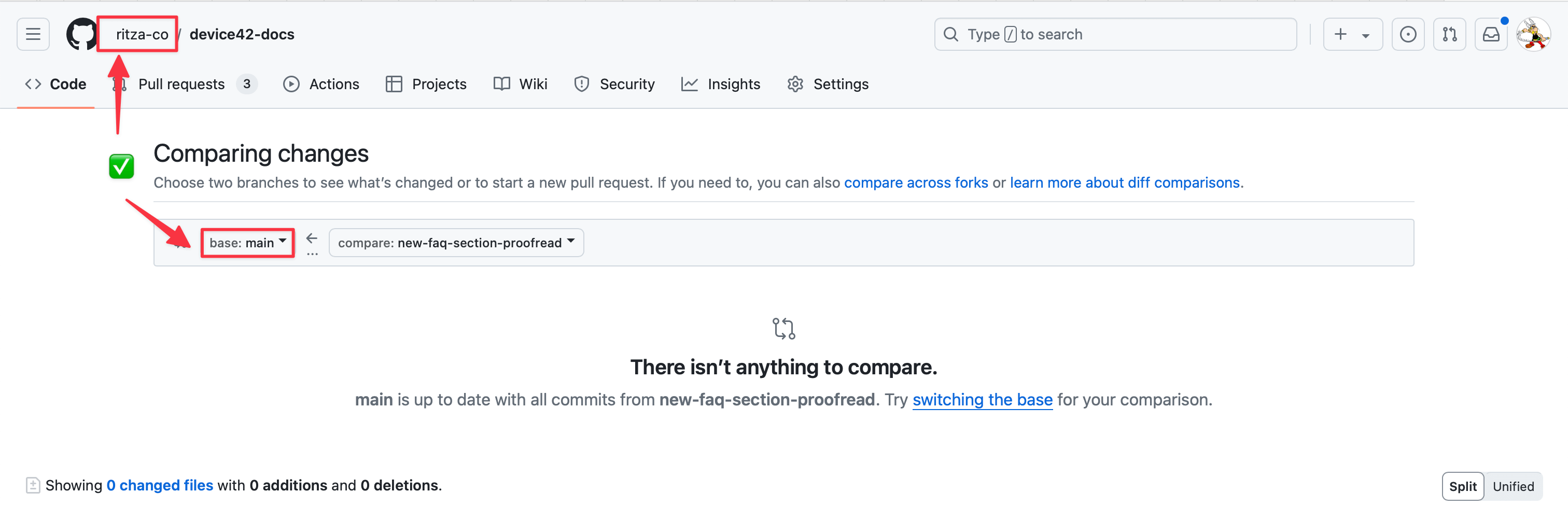The image size is (1568, 506).
Task: Open the notifications inbox
Action: point(1491,34)
